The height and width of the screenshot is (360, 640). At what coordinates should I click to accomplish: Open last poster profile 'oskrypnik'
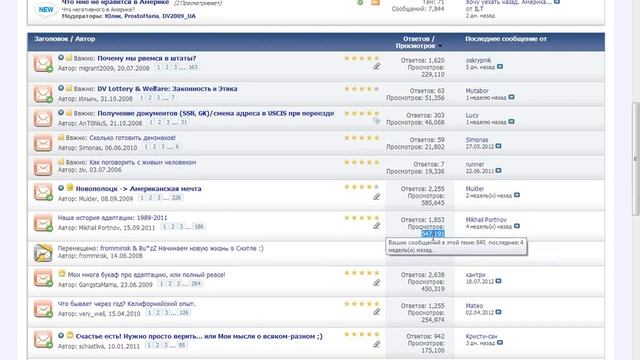pos(478,60)
